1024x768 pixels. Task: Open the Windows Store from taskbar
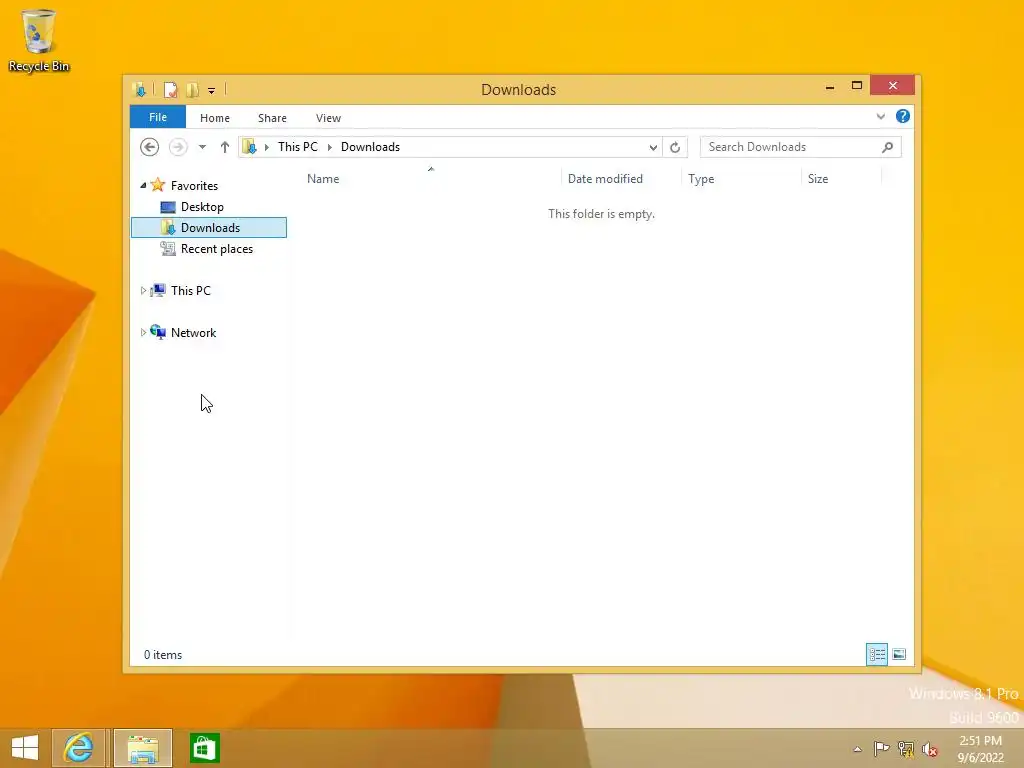click(205, 748)
